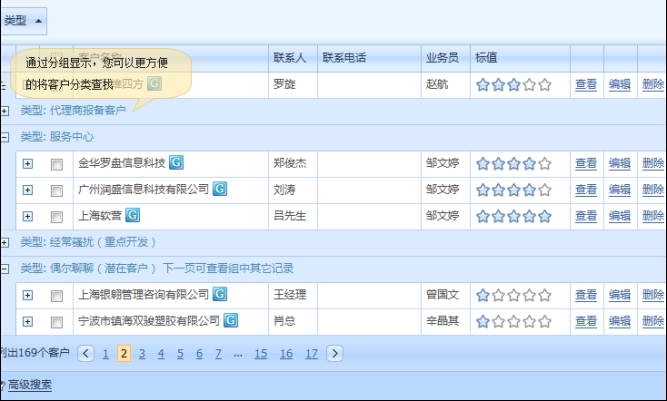This screenshot has height=401, width=667.
Task: Set third star rating for 宁波市镇海双骏塑胶有限公司
Action: point(514,321)
